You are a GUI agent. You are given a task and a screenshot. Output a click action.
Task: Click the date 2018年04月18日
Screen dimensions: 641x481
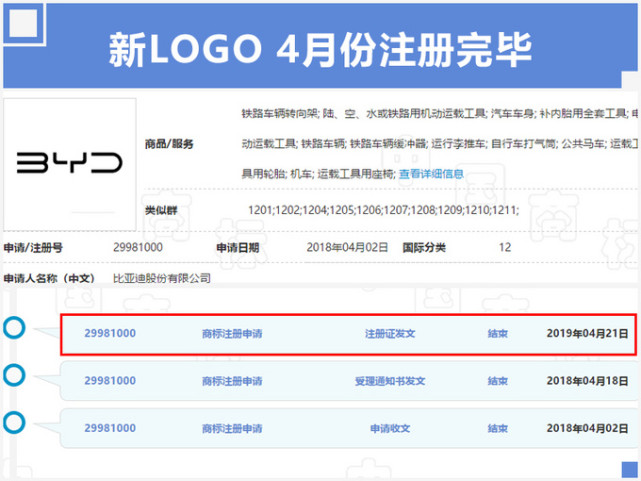[x=587, y=381]
